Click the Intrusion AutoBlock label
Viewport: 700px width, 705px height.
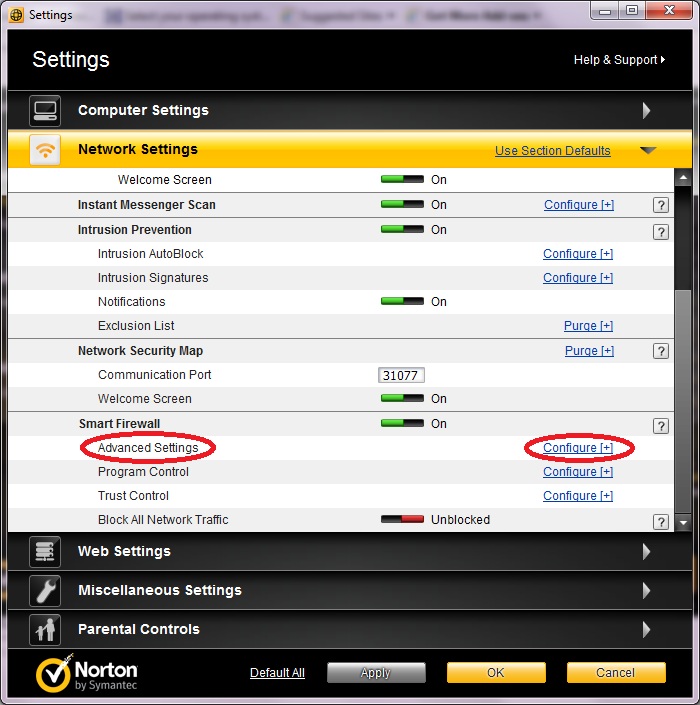pos(151,254)
